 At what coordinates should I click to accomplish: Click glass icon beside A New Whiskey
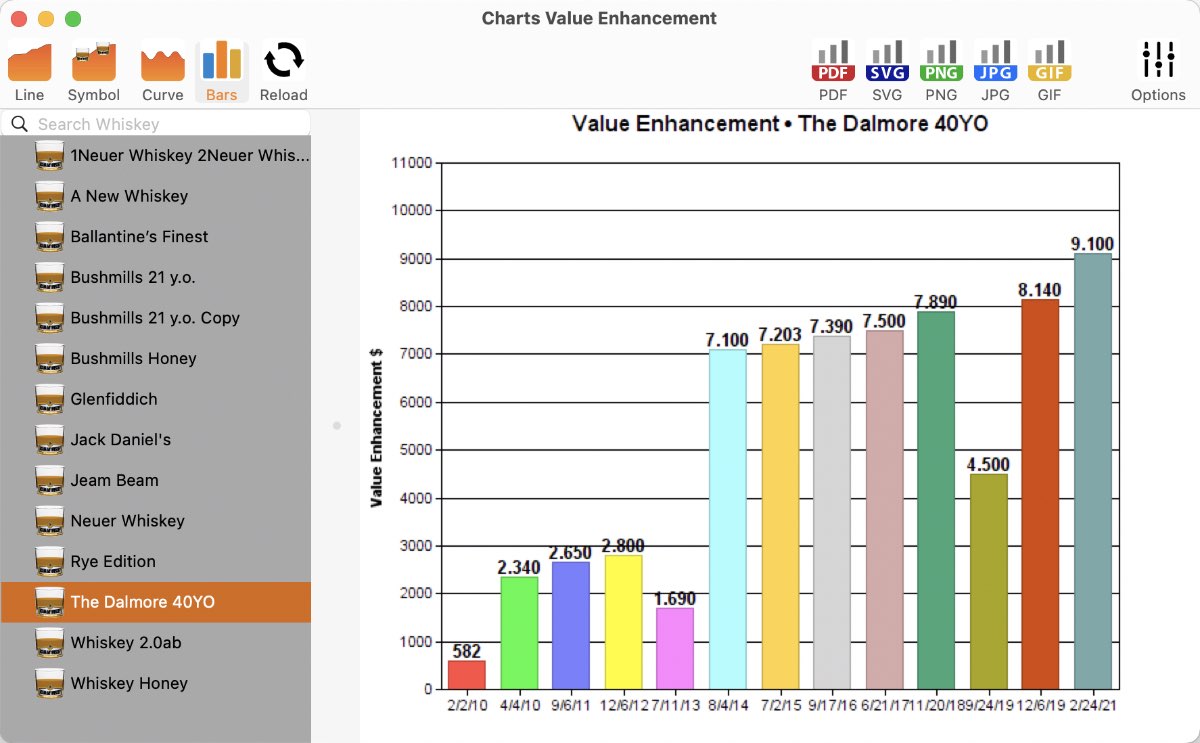[x=49, y=196]
